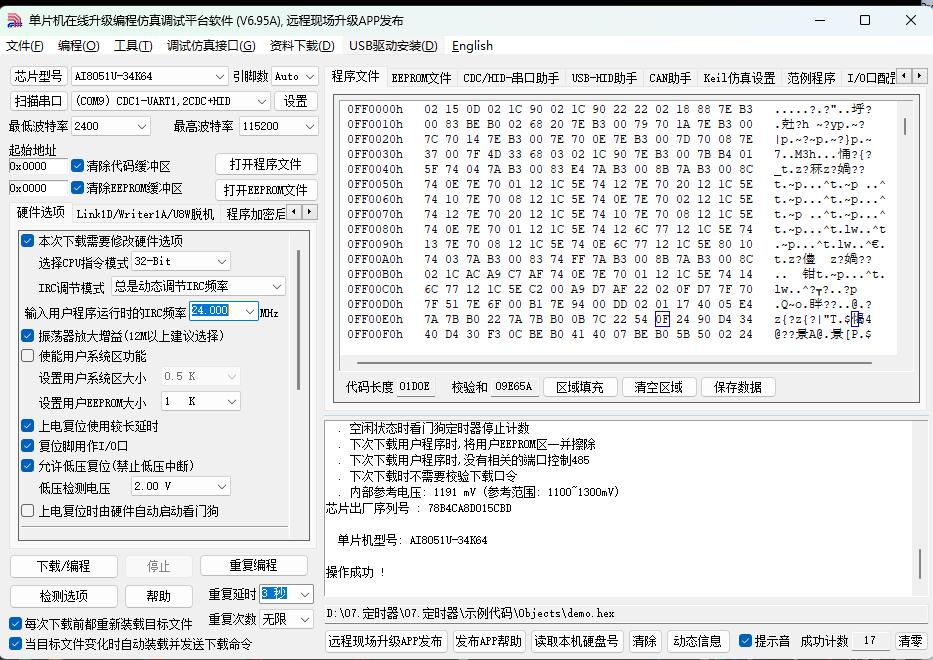Switch to CAN助手 tab

pos(670,78)
